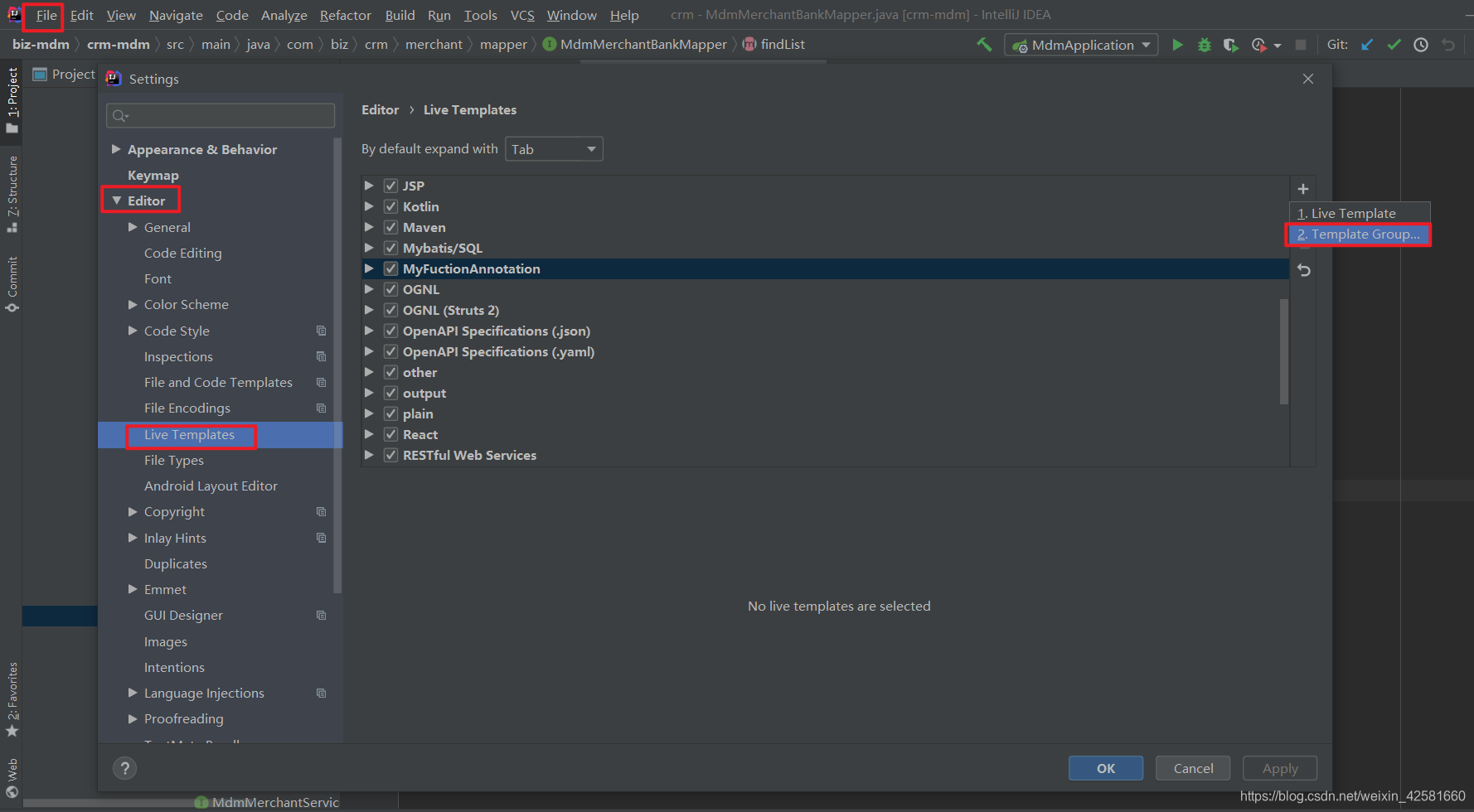Select File and Code Templates setting

pos(218,382)
